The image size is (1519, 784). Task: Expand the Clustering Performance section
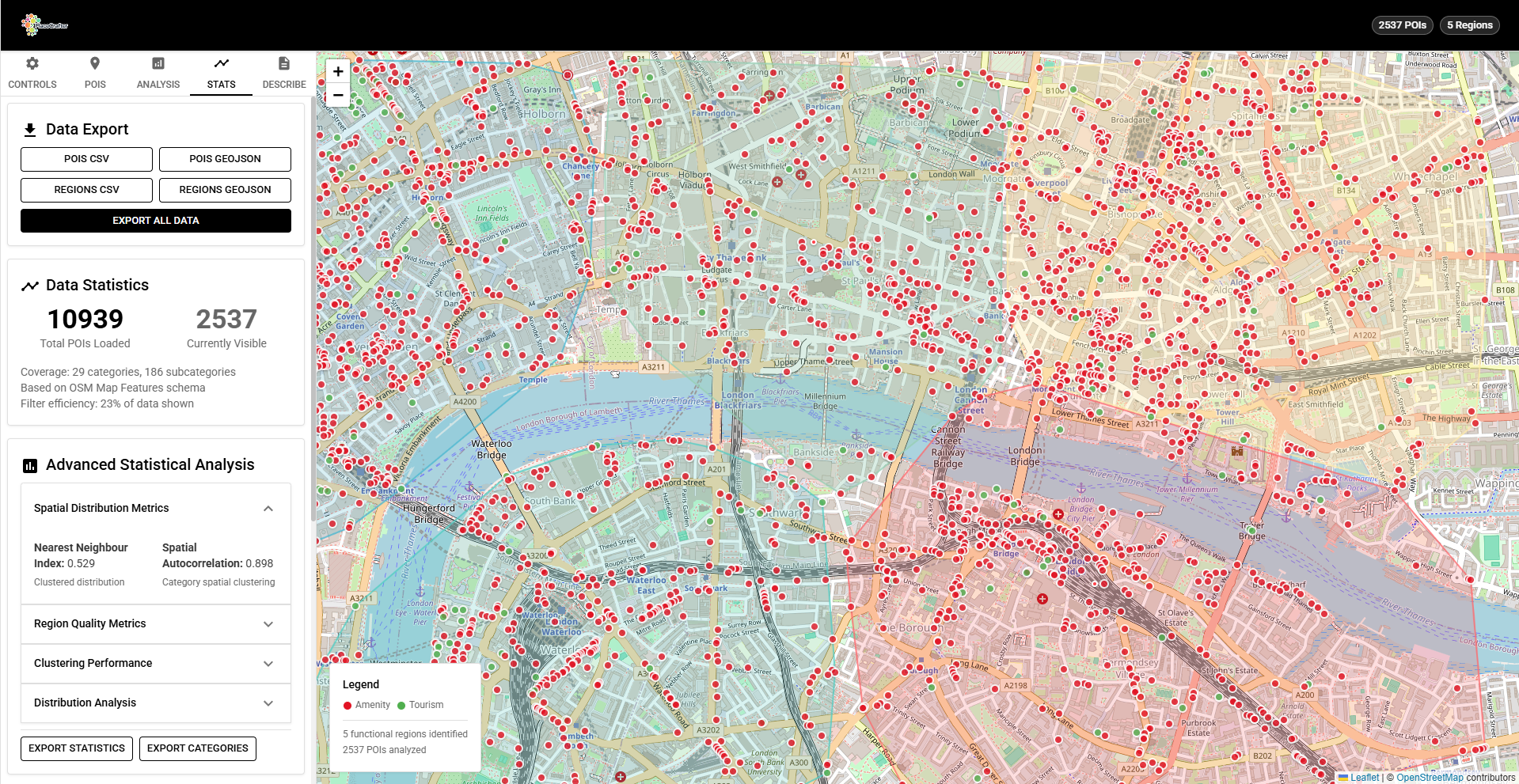(x=268, y=664)
